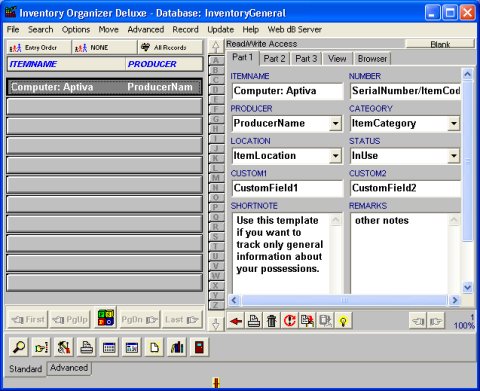Click the copy record icon with red mark
480x391 pixels.
click(x=307, y=321)
